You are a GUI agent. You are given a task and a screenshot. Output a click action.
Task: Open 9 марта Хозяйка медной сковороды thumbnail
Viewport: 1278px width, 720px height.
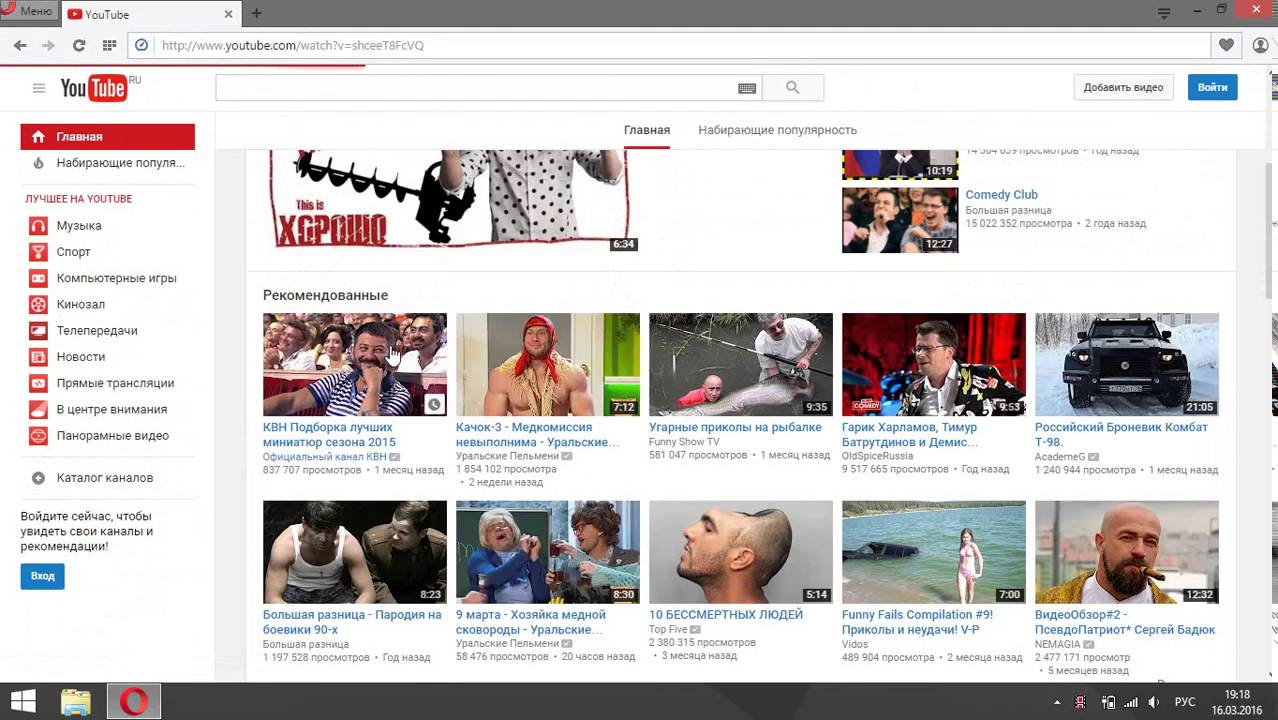547,552
